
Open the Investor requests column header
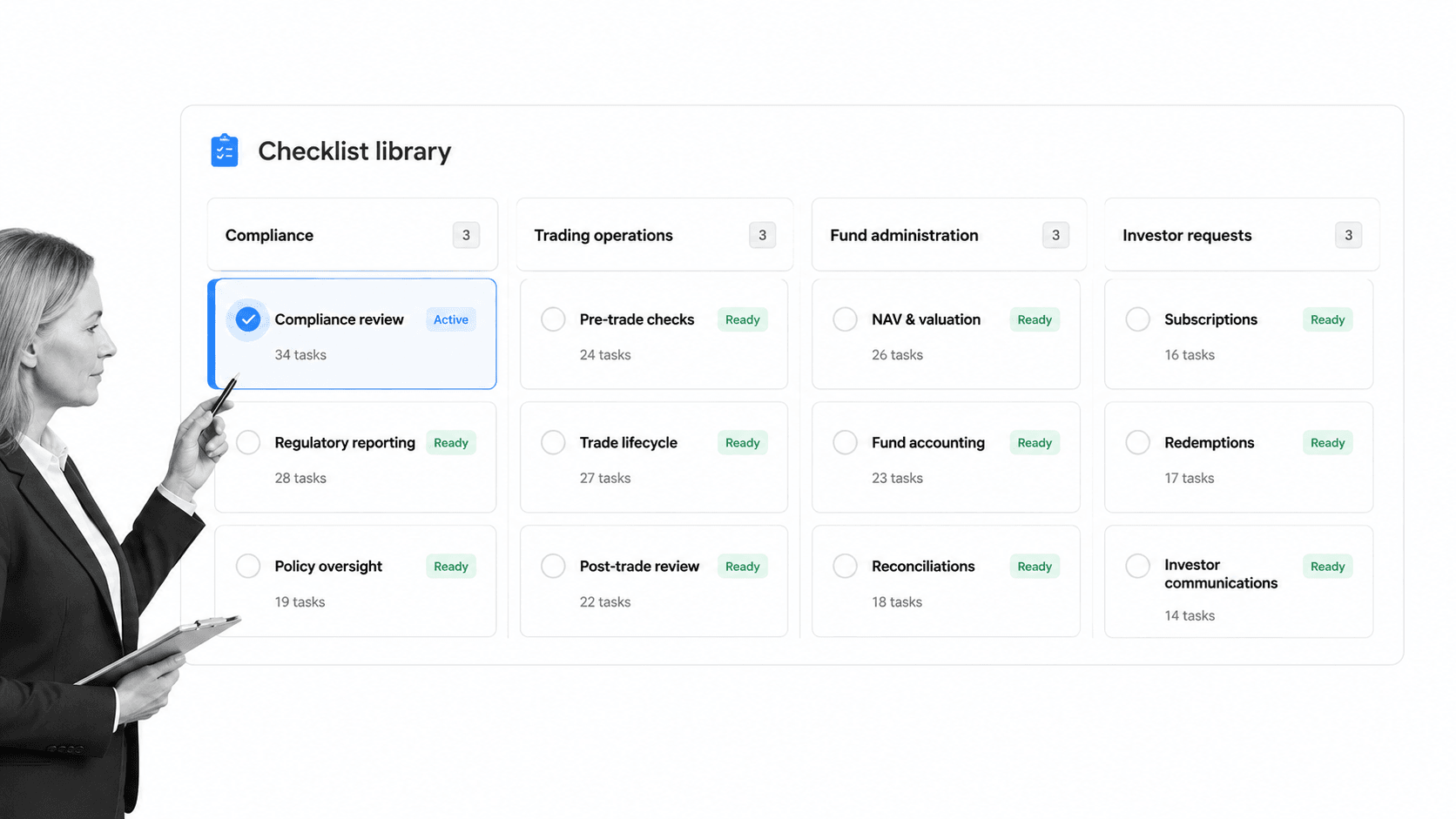coord(1242,235)
